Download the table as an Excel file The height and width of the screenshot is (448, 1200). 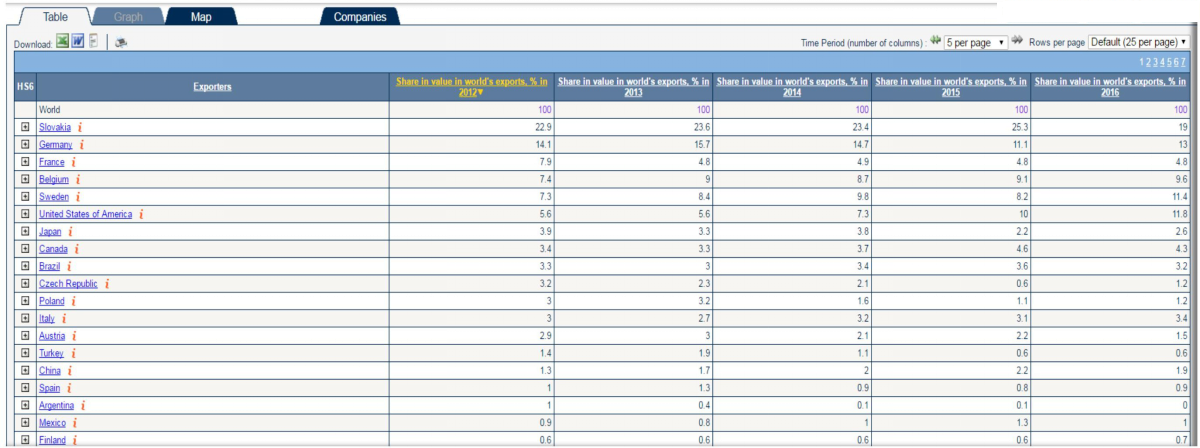pos(61,42)
